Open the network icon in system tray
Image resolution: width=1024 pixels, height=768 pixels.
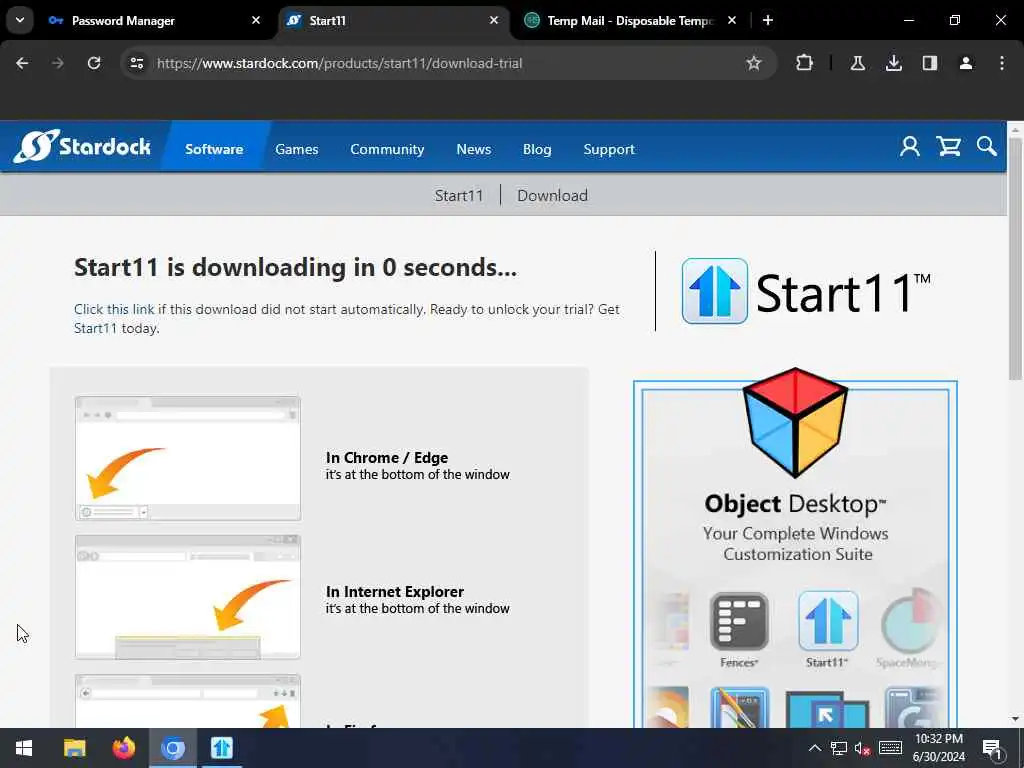(x=839, y=748)
